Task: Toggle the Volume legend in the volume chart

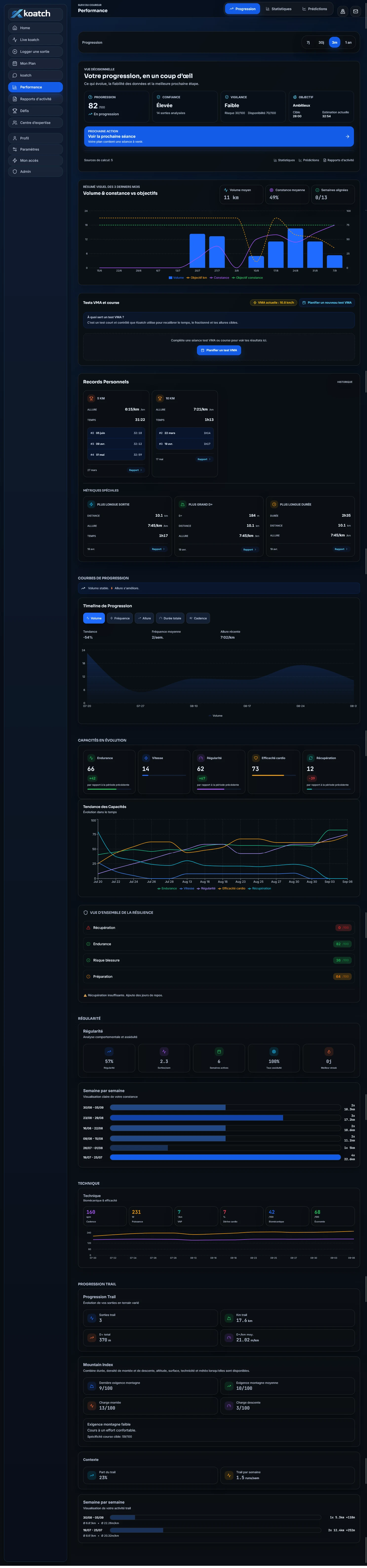Action: click(176, 277)
